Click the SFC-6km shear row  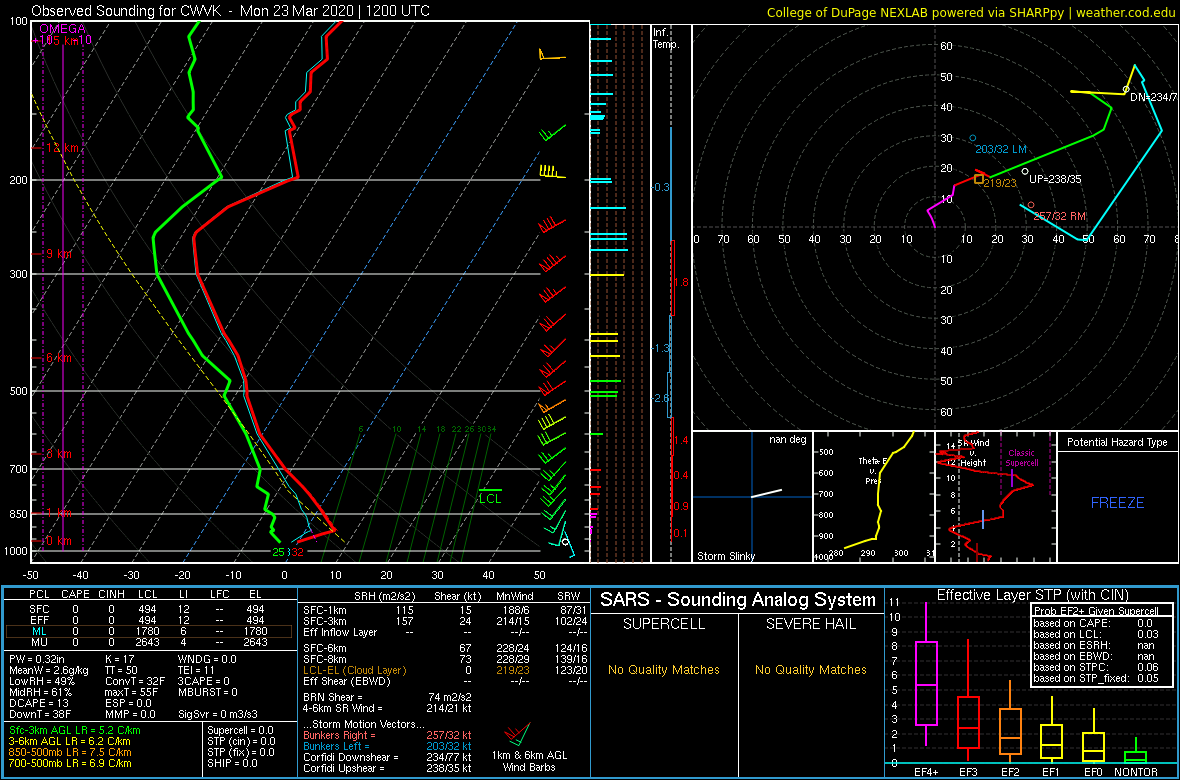pyautogui.click(x=446, y=647)
